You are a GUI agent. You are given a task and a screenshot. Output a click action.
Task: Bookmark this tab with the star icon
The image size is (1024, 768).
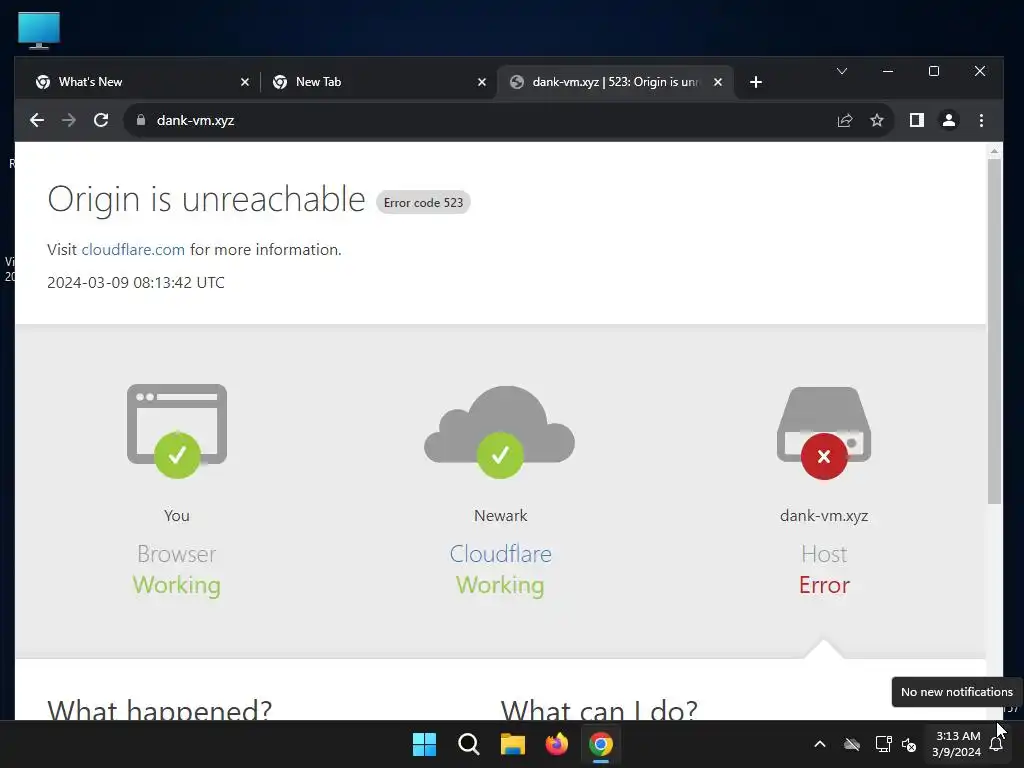[876, 120]
